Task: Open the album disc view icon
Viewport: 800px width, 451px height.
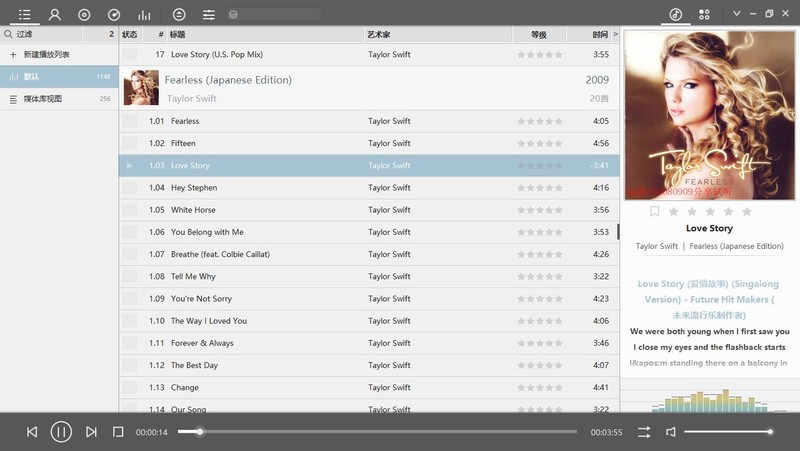Action: pyautogui.click(x=84, y=15)
